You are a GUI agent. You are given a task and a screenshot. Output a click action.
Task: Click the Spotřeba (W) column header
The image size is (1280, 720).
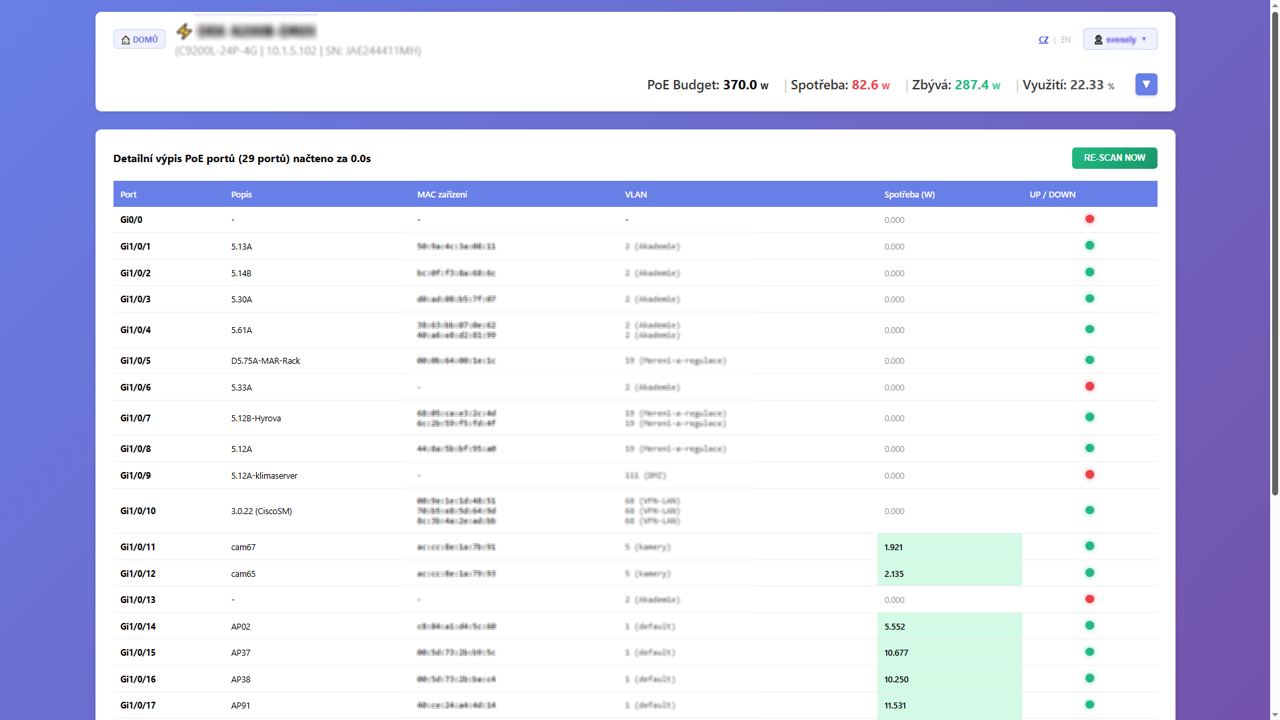pyautogui.click(x=909, y=194)
